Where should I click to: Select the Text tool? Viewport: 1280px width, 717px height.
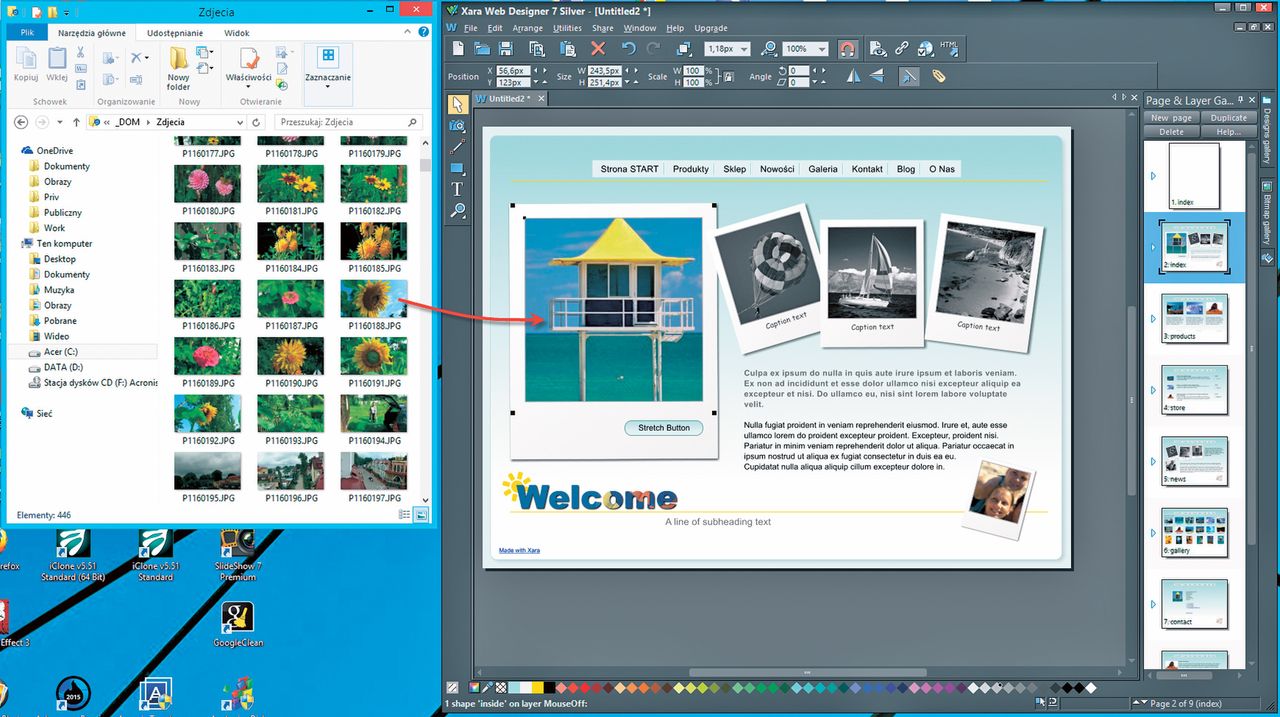point(457,189)
